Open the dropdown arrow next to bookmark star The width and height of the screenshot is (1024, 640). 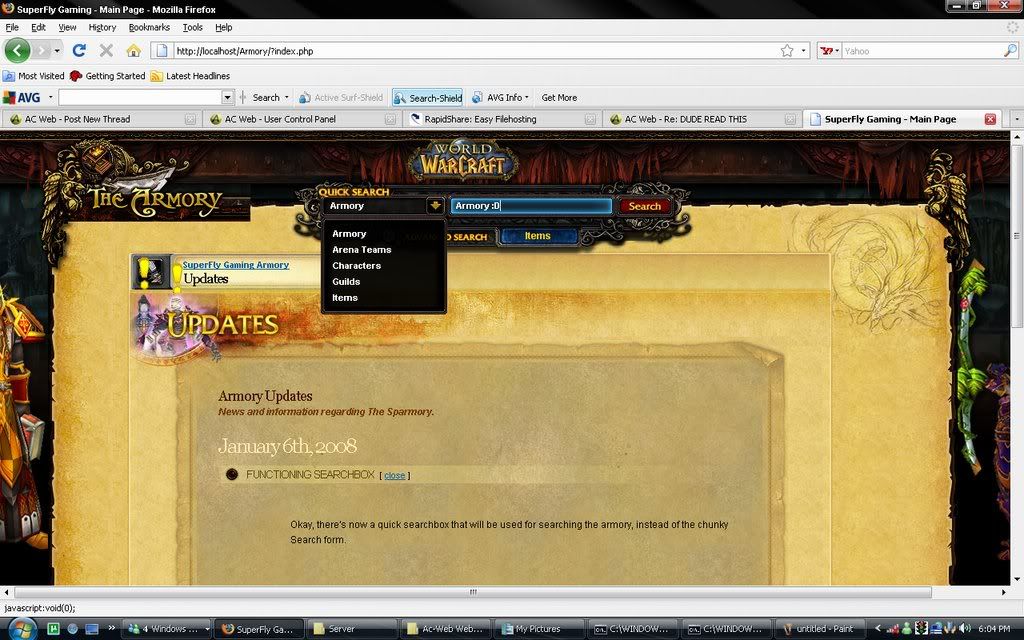pyautogui.click(x=803, y=51)
